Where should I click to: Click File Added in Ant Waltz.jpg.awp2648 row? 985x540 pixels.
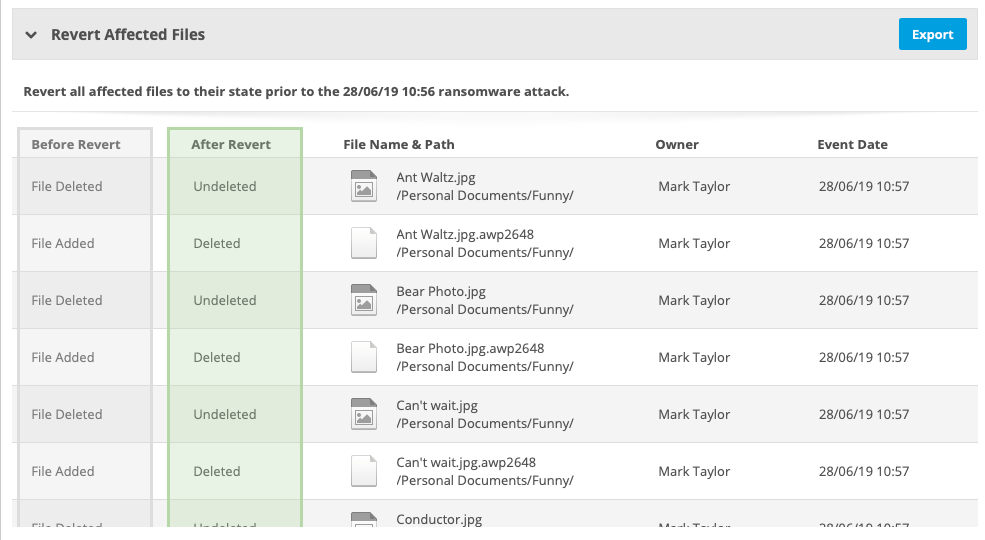(x=63, y=243)
